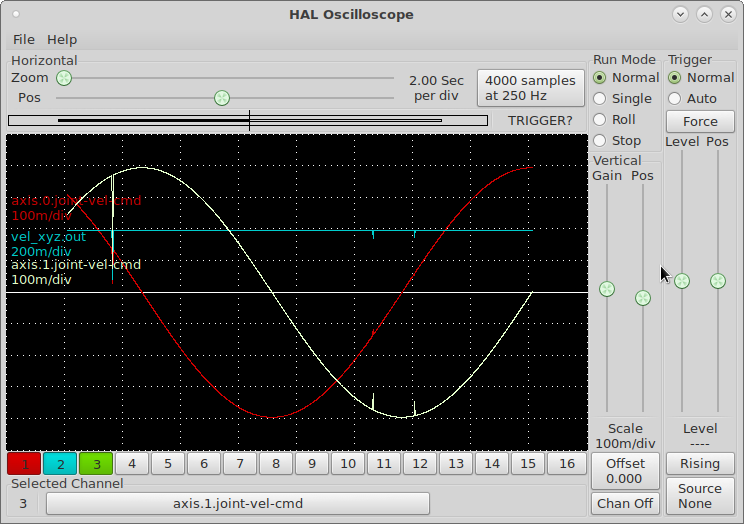The image size is (744, 524).
Task: Select channel 12 button
Action: pyautogui.click(x=420, y=464)
